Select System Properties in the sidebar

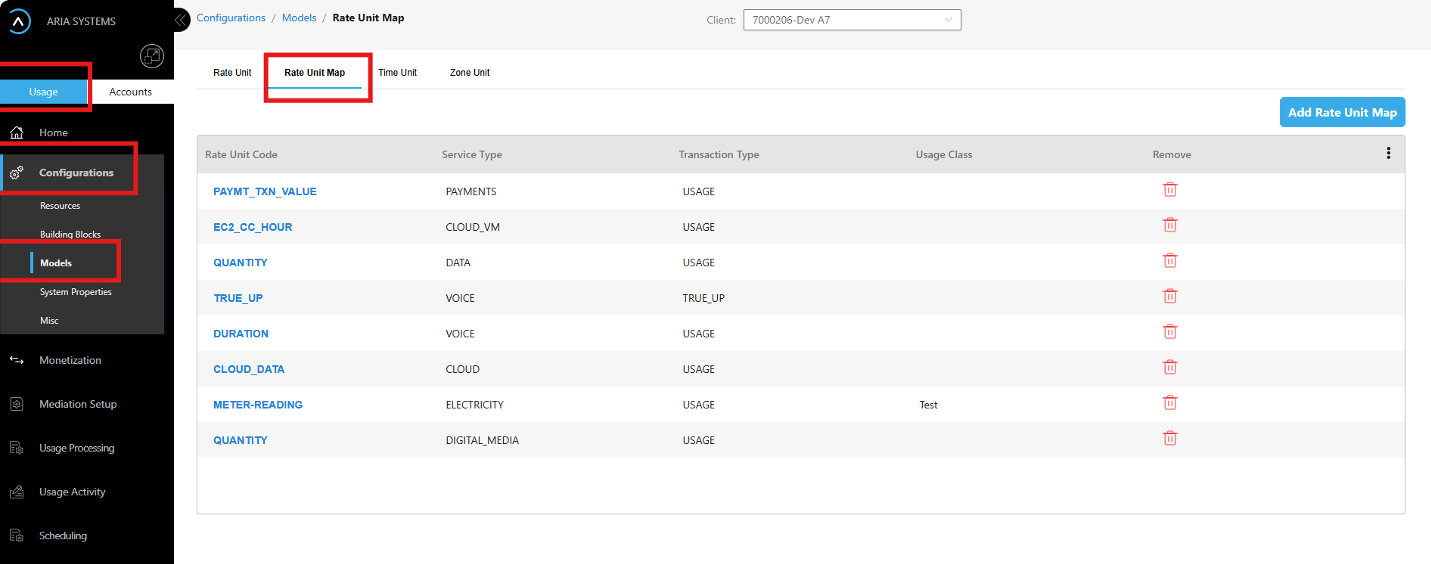click(75, 292)
